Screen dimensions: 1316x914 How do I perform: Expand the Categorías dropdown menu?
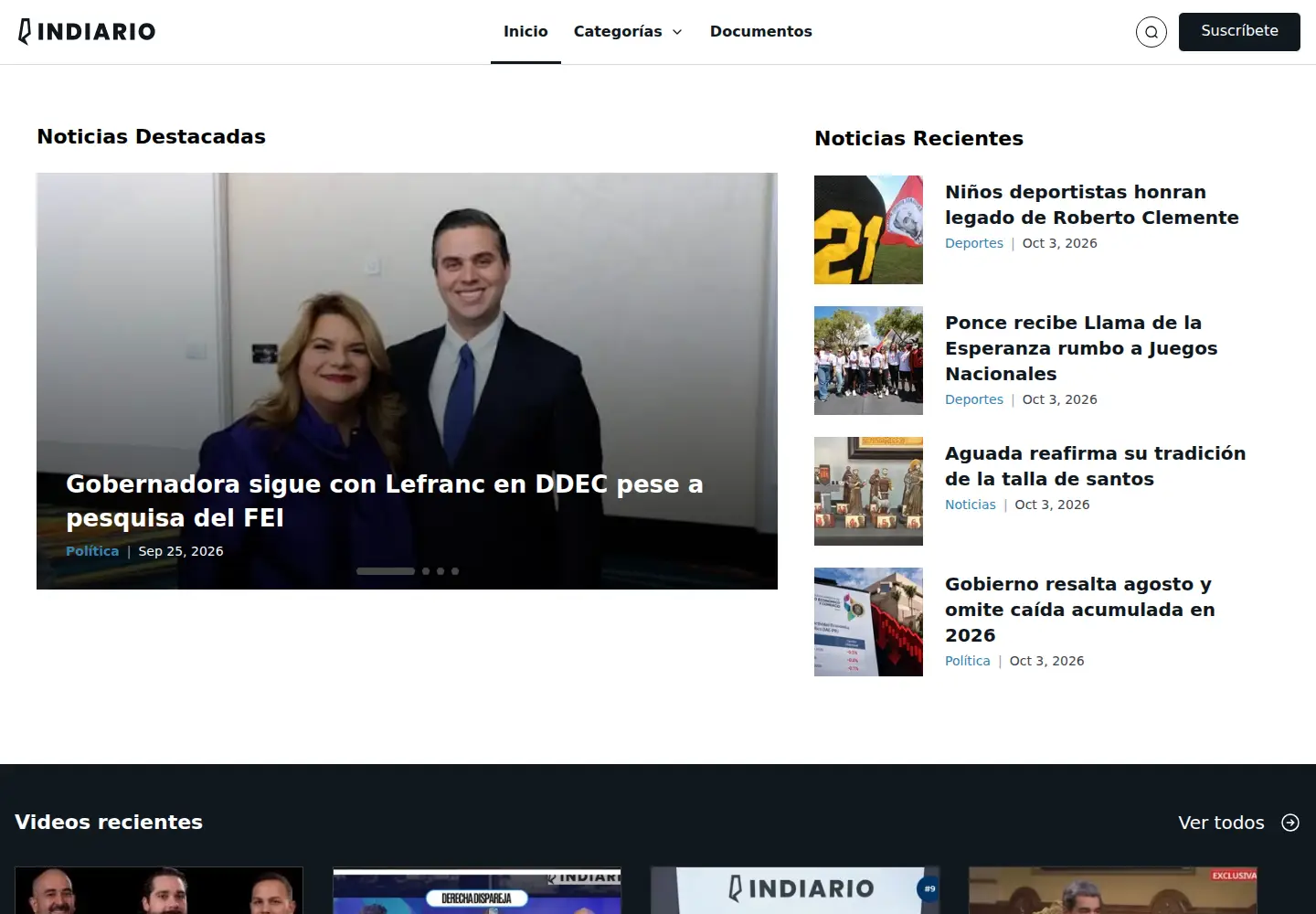click(628, 32)
